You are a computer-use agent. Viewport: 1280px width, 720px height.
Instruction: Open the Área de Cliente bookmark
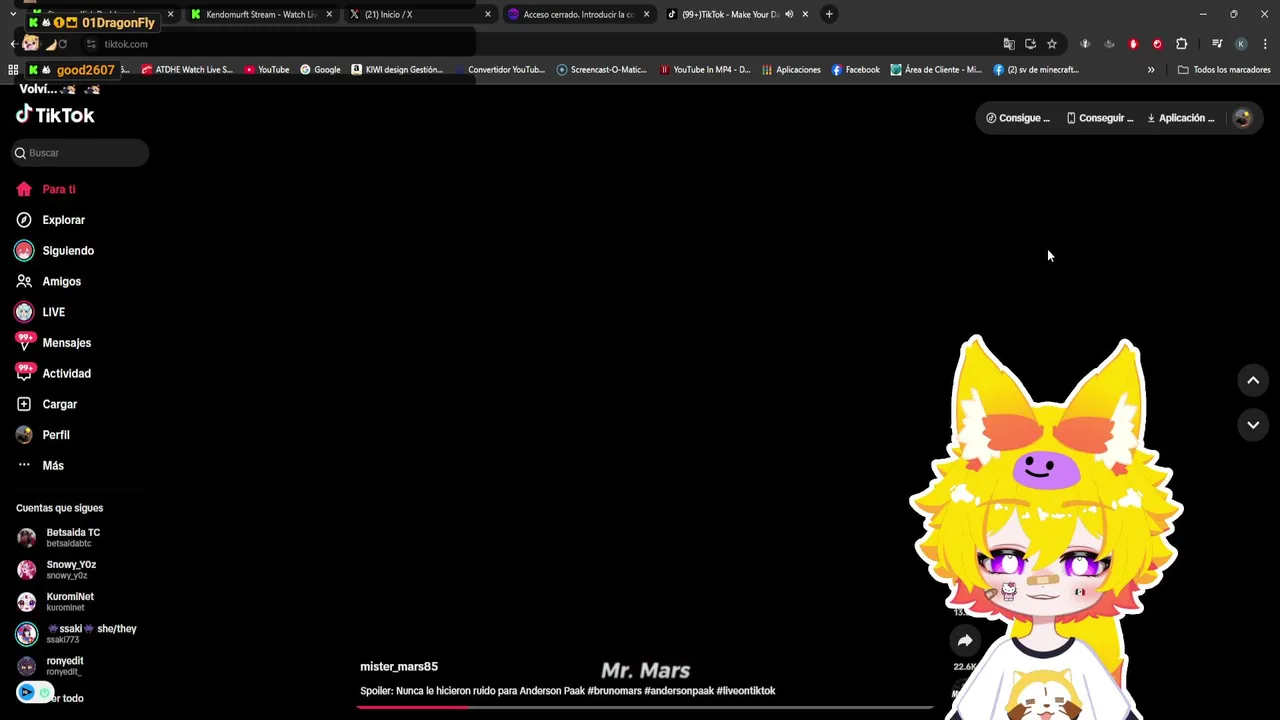coord(936,70)
